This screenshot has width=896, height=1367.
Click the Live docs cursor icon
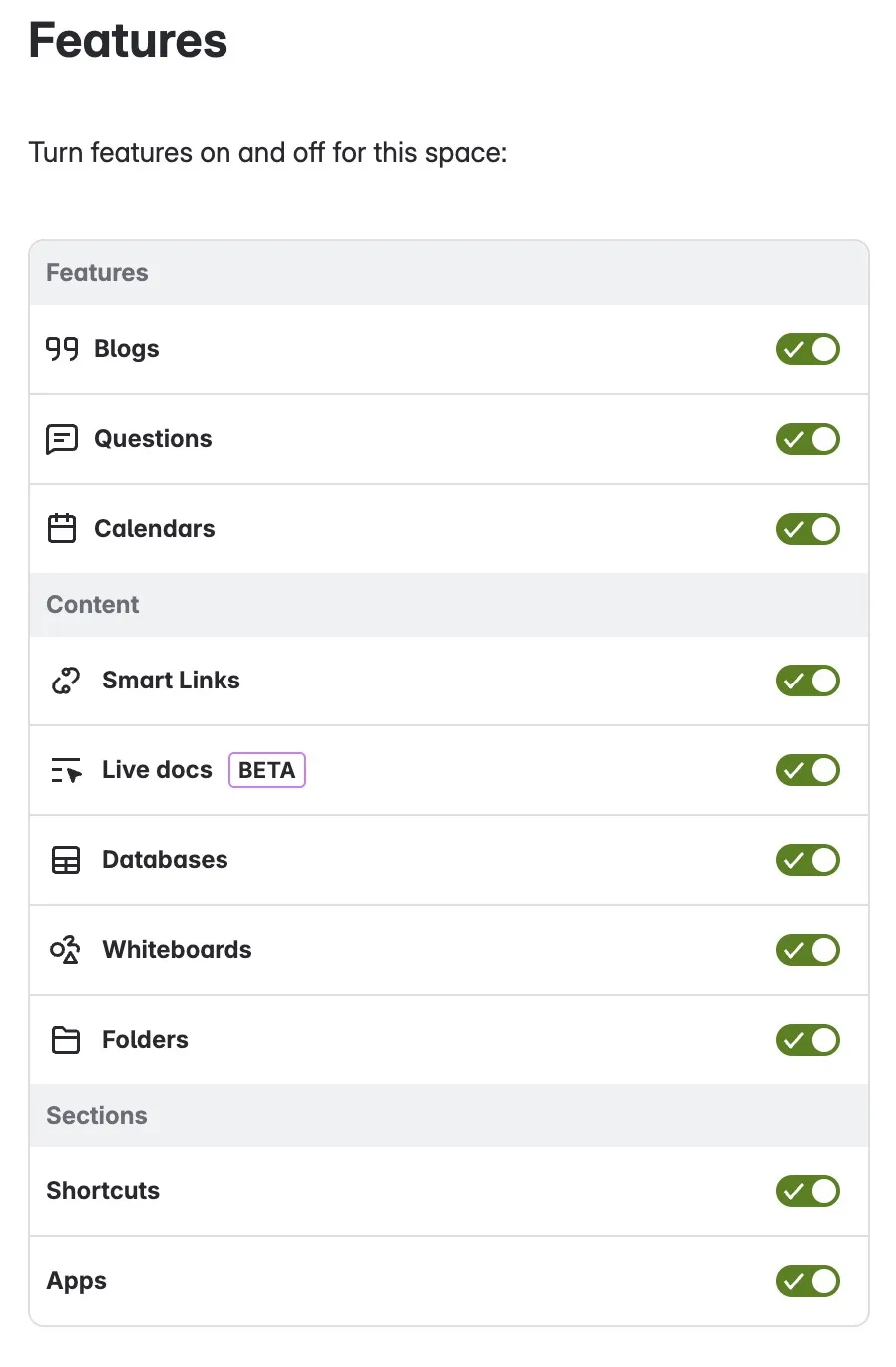click(66, 770)
